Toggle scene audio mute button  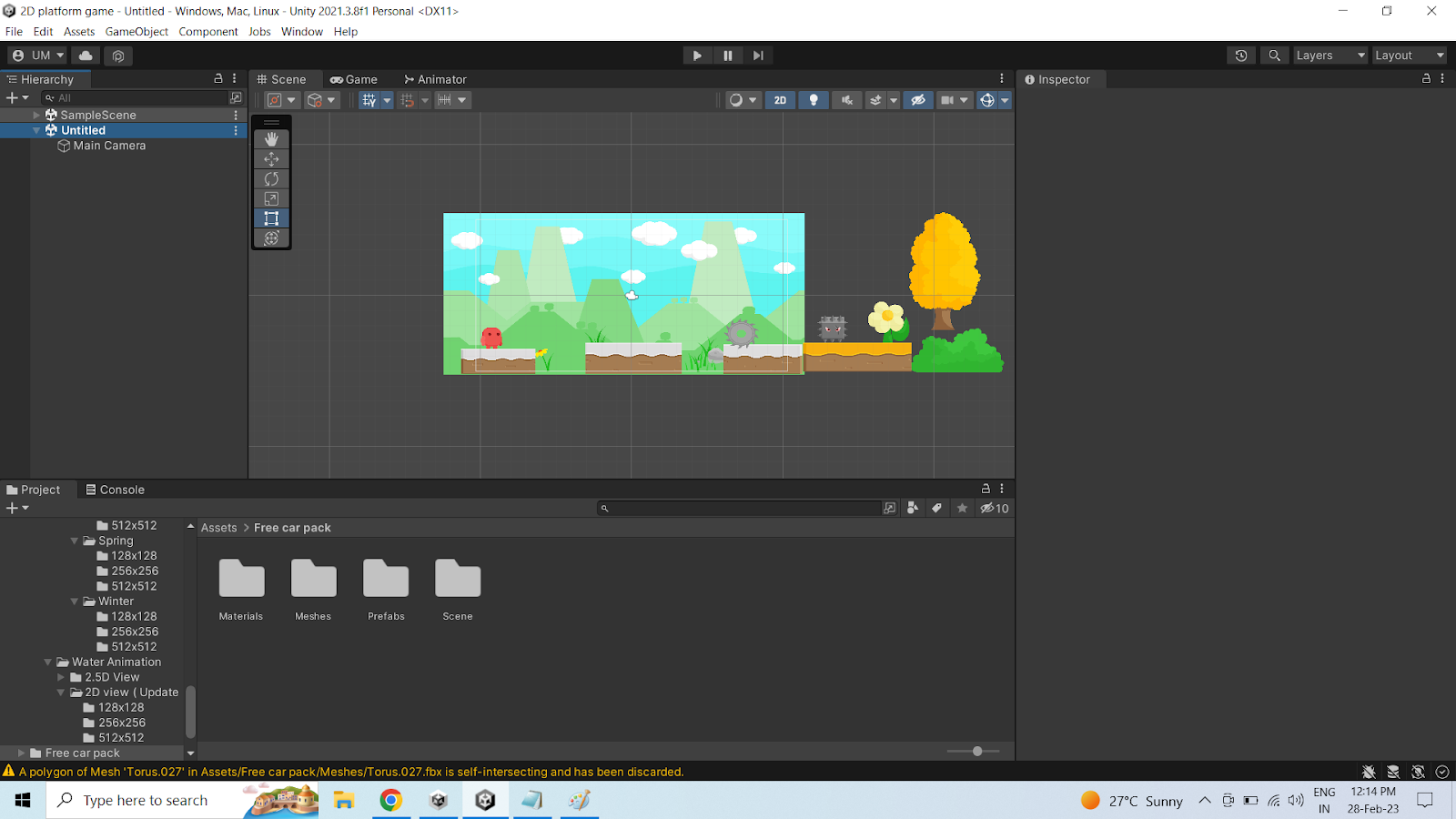[846, 100]
